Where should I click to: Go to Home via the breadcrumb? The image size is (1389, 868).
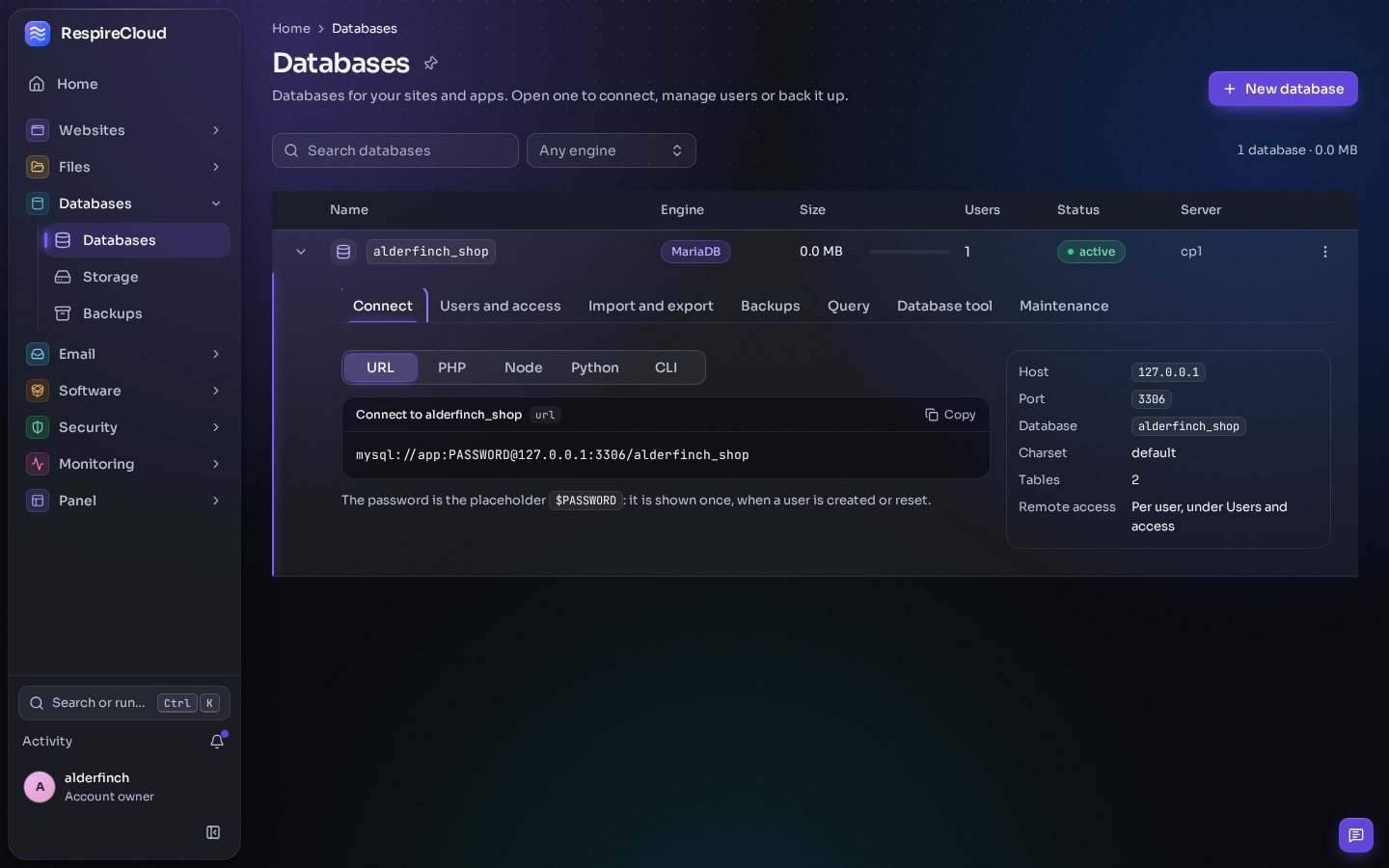point(291,29)
